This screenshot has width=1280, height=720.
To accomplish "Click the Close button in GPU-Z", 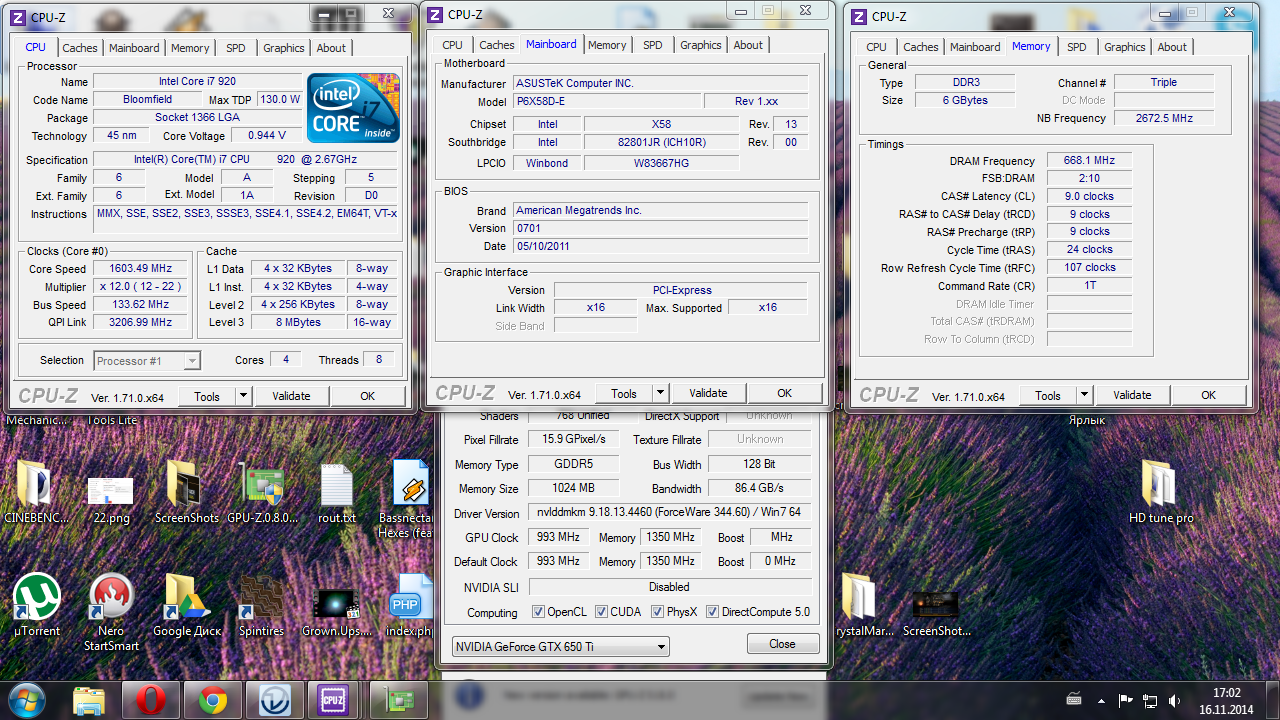I will click(x=782, y=644).
